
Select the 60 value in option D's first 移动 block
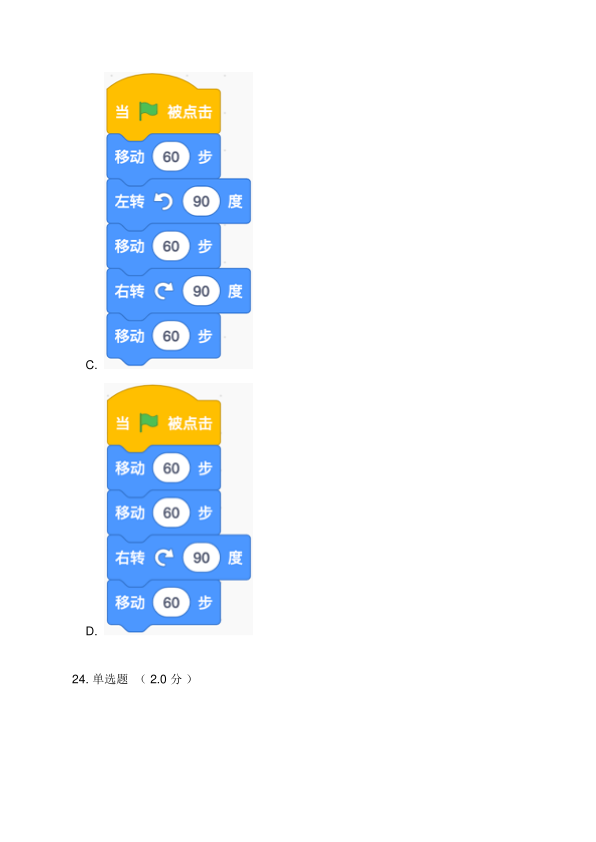(171, 468)
